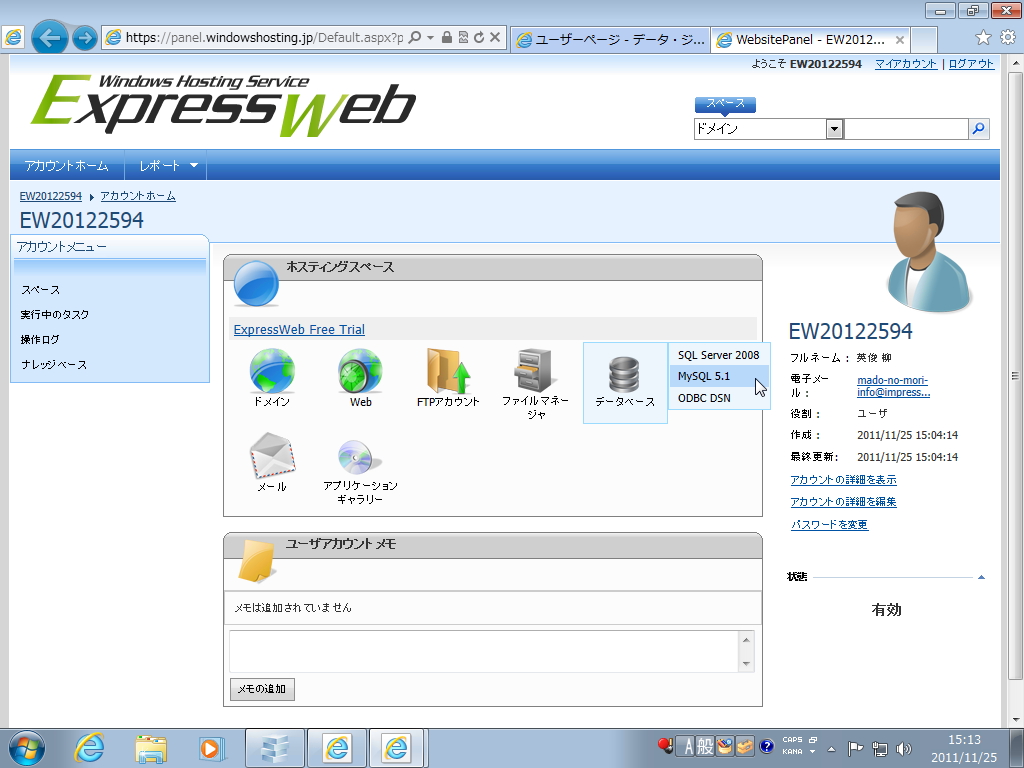Show hidden tray icons arrow
The width and height of the screenshot is (1024, 768).
click(x=831, y=748)
